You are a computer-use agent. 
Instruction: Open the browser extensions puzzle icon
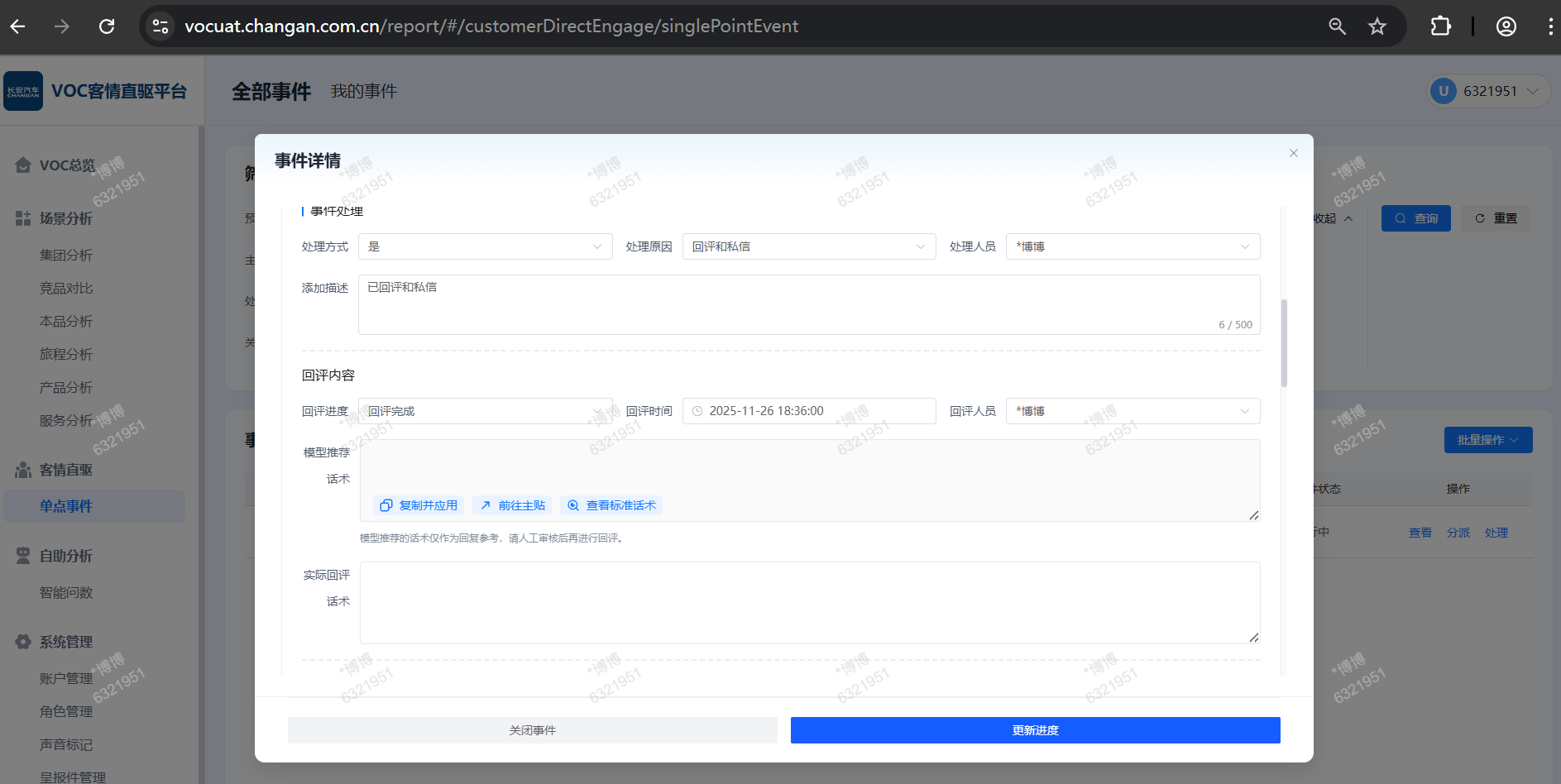click(1440, 26)
